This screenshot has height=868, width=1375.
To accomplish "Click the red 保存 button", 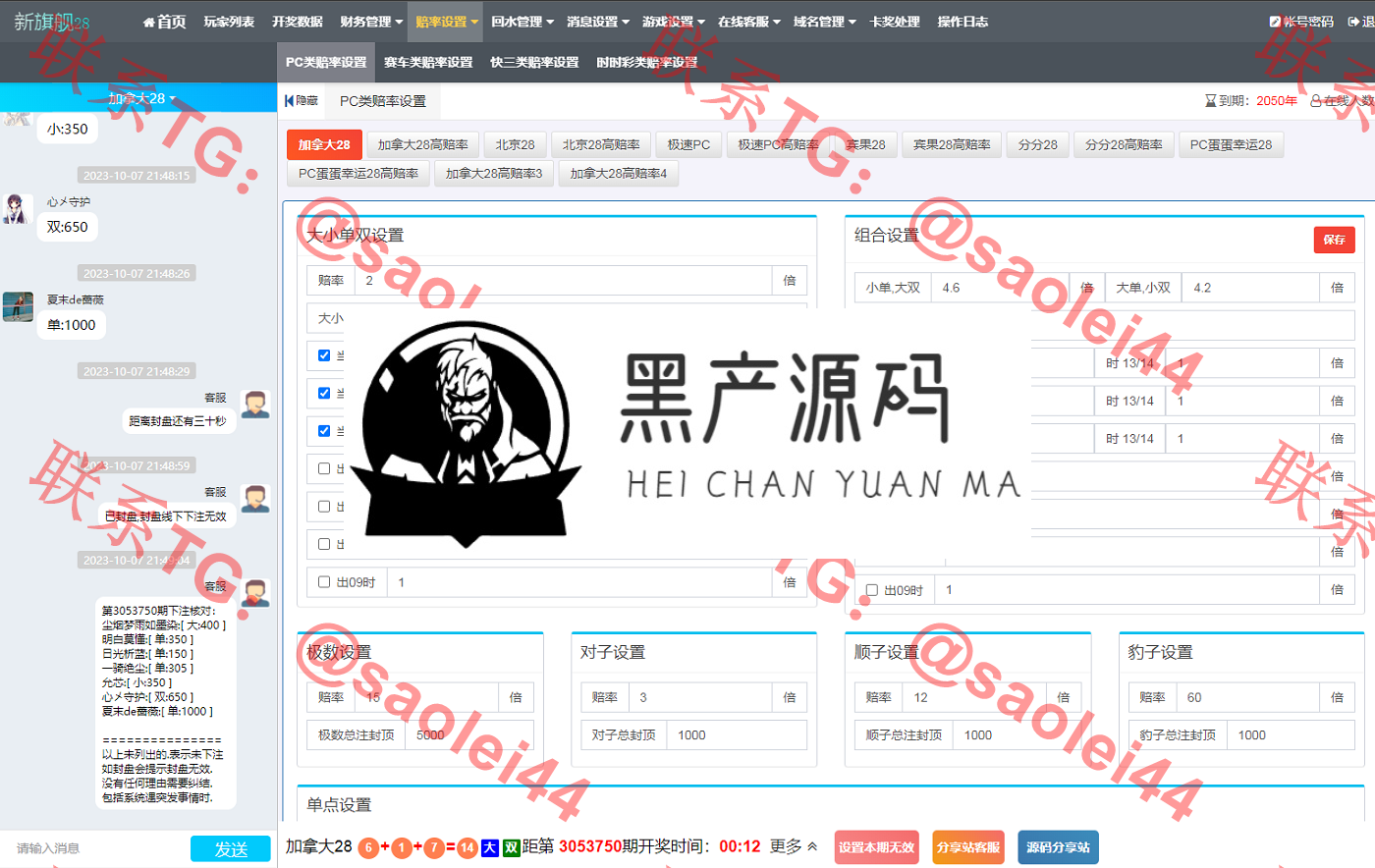I will click(x=1334, y=240).
